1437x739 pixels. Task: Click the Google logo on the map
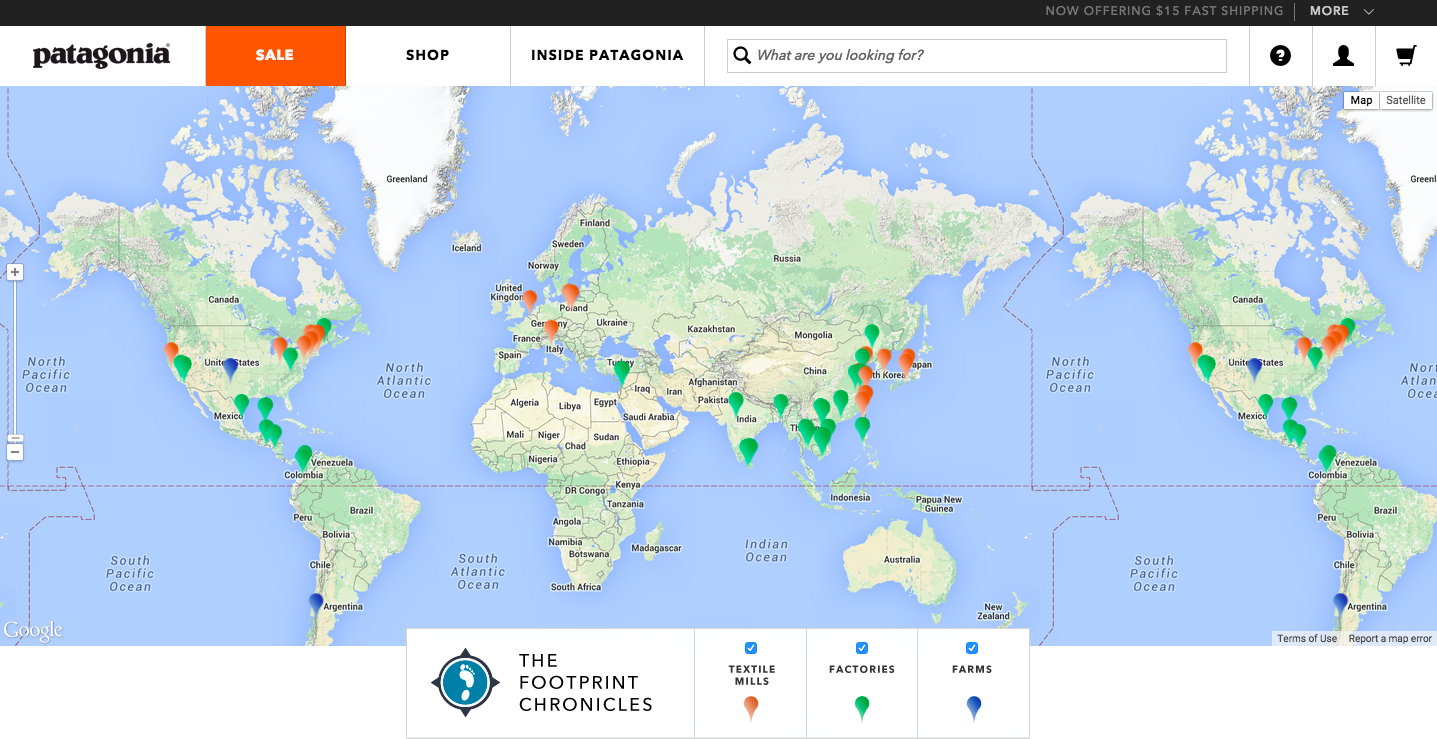point(32,630)
